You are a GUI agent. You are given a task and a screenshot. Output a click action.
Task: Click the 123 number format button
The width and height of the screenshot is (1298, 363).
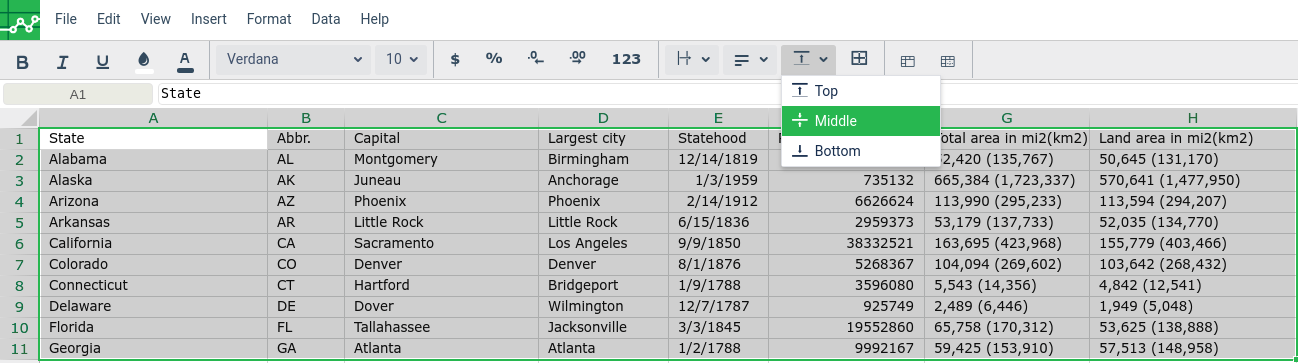[x=626, y=59]
